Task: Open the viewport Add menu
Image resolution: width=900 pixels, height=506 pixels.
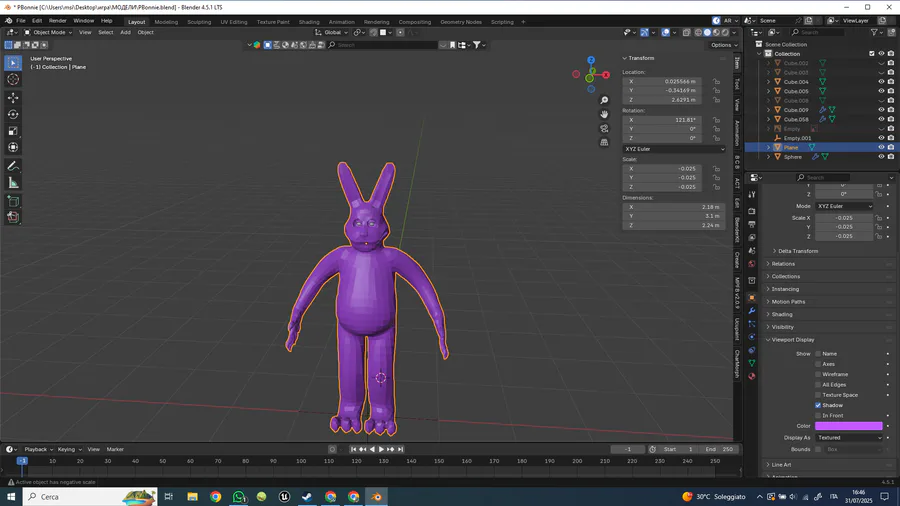Action: click(x=125, y=33)
